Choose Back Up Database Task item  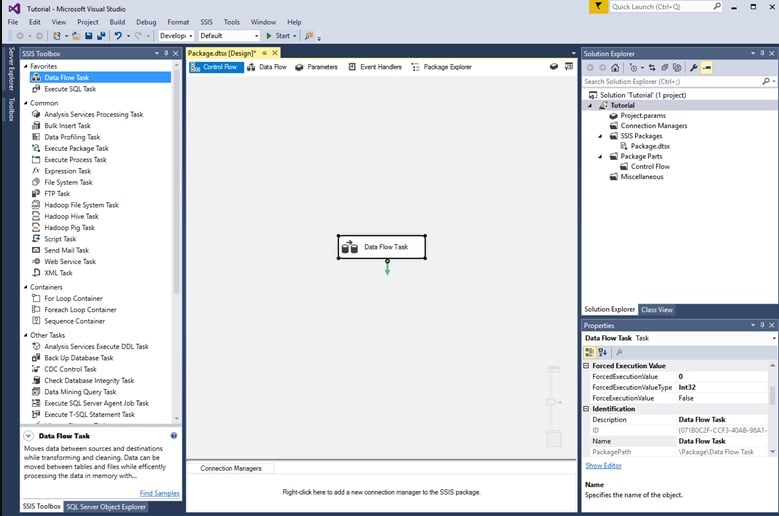pyautogui.click(x=78, y=358)
